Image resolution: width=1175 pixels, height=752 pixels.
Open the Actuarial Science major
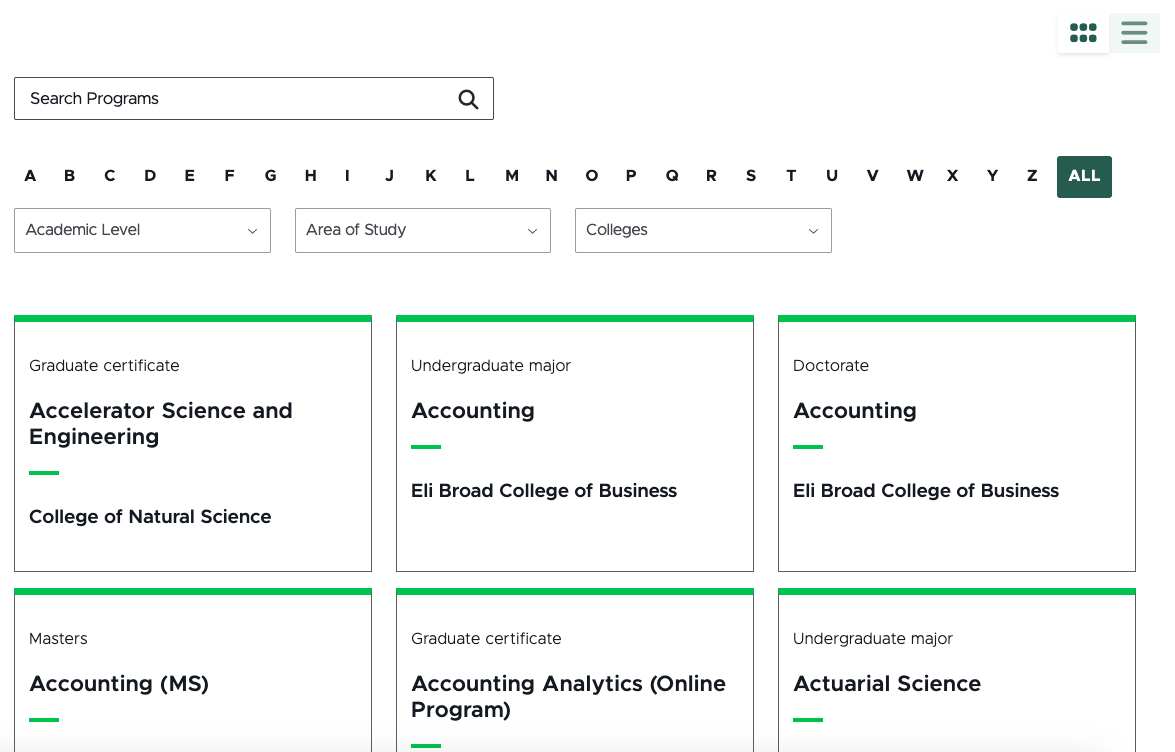pos(887,684)
